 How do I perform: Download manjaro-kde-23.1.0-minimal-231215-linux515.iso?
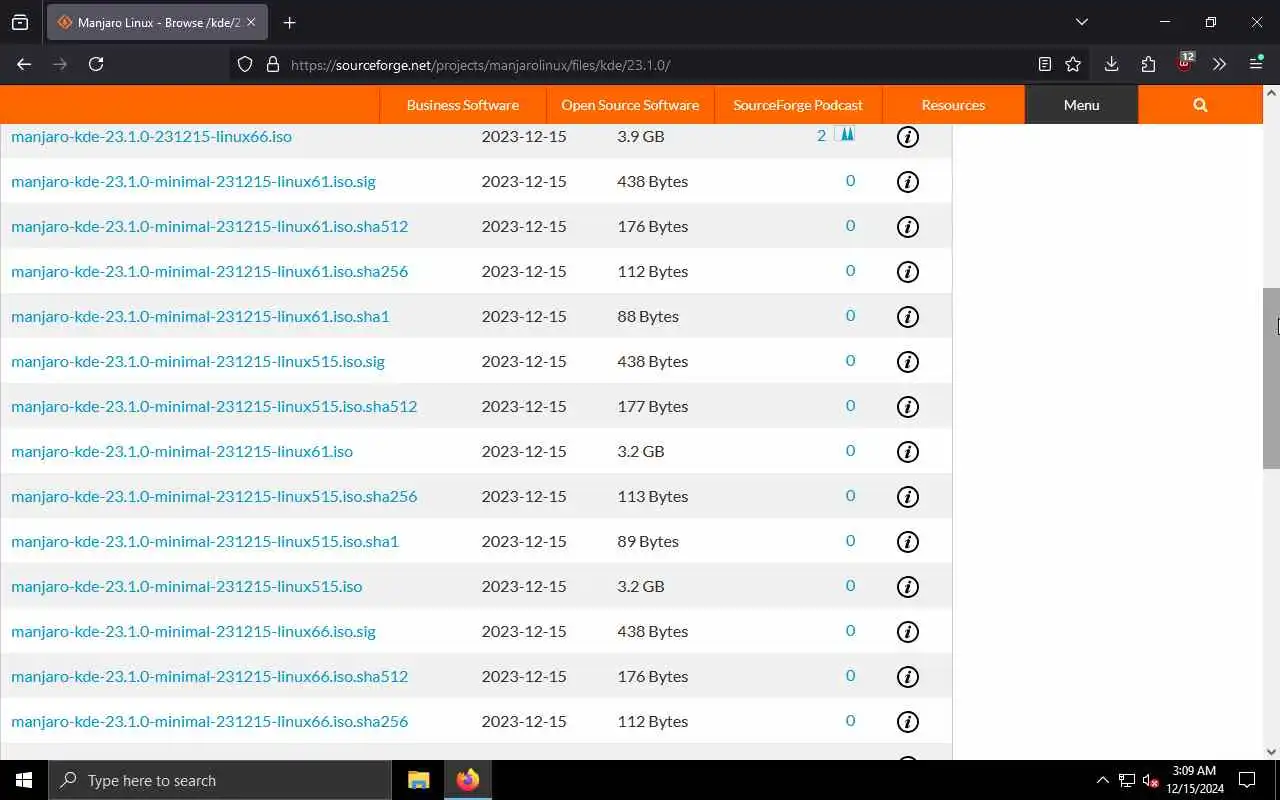pos(186,586)
